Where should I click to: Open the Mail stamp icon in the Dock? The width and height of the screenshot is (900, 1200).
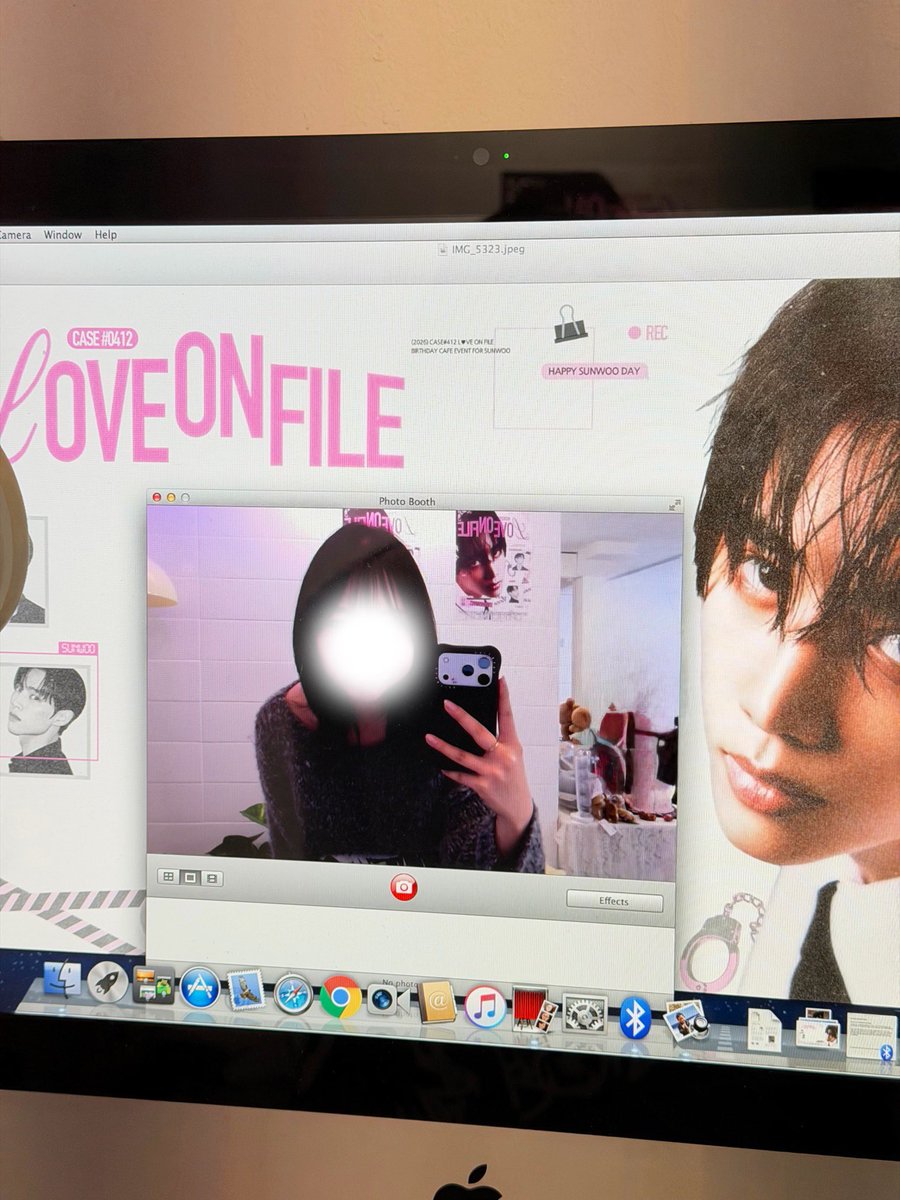click(246, 990)
